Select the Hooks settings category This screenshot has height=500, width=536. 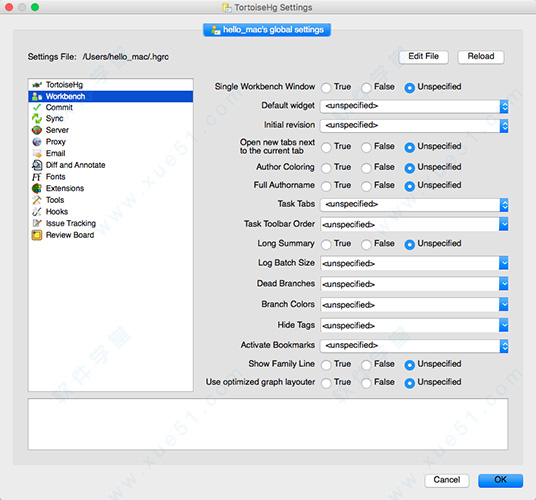click(110, 212)
